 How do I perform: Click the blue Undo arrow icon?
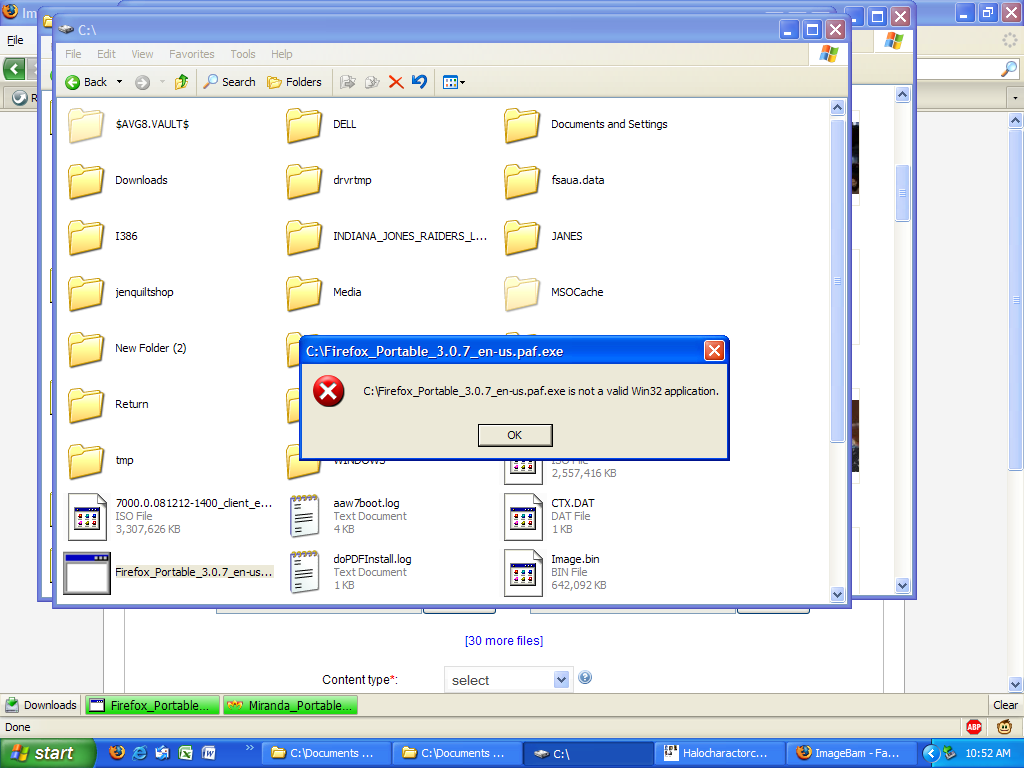pos(419,82)
